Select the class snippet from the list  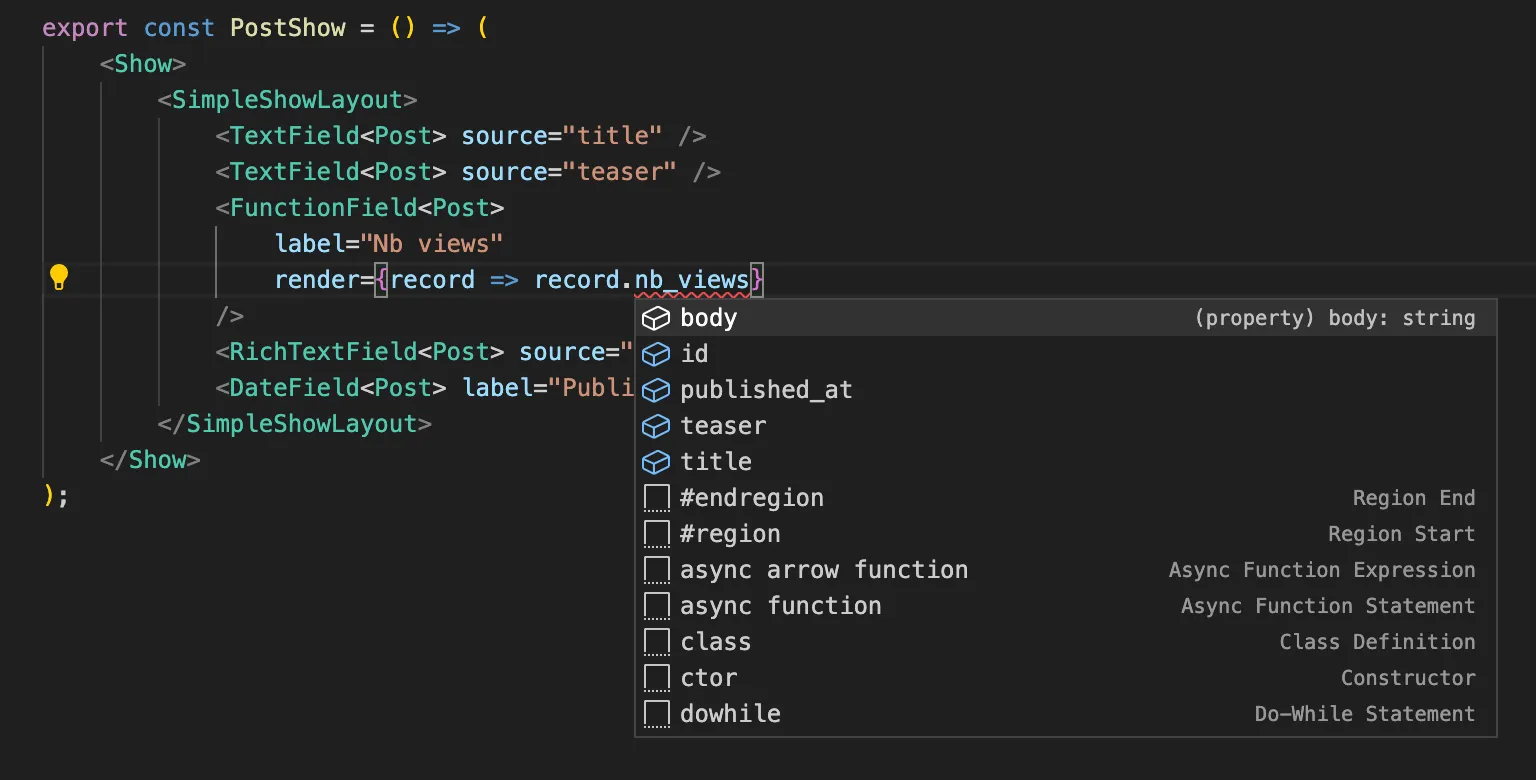click(x=715, y=641)
